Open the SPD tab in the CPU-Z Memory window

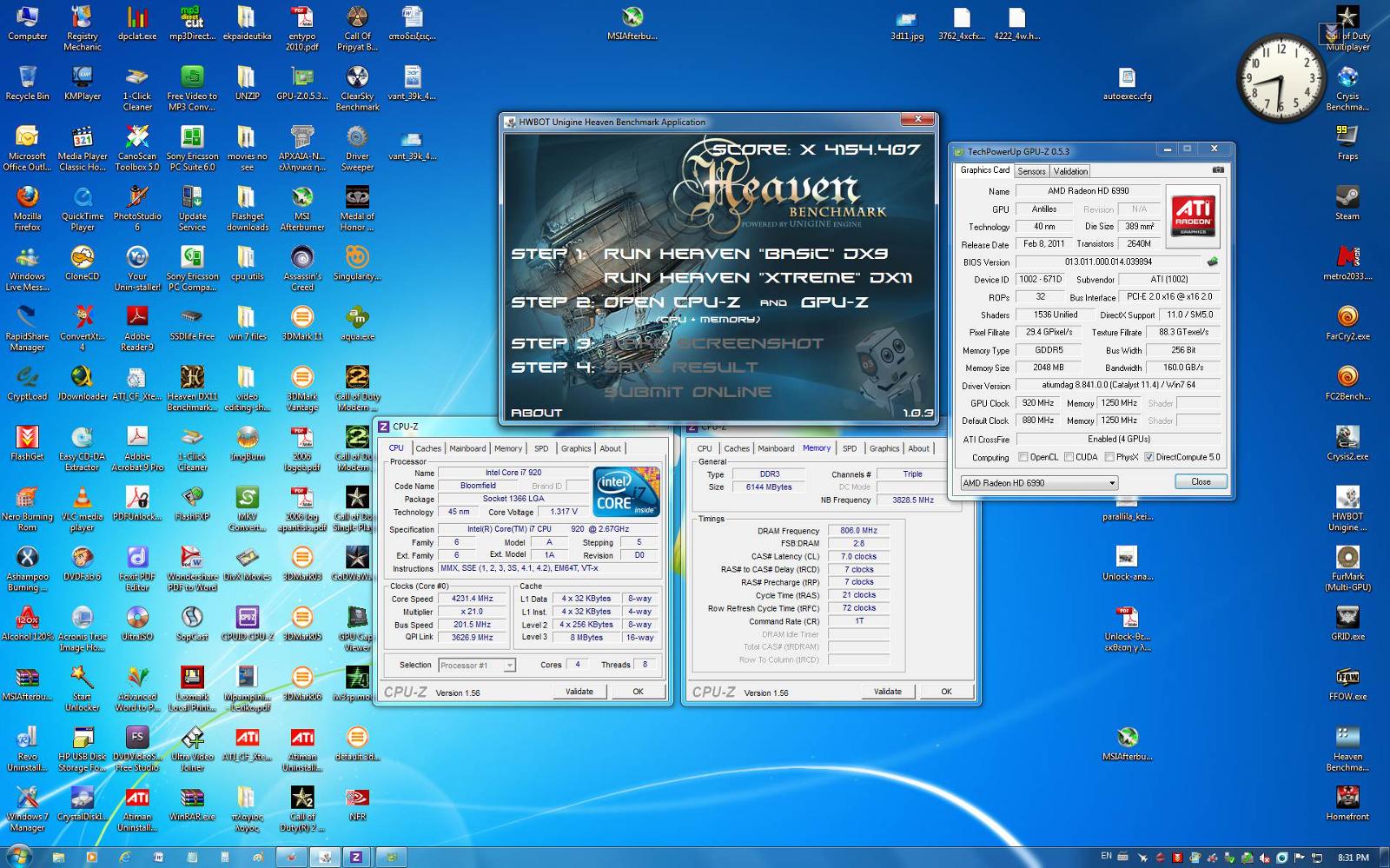[x=850, y=448]
